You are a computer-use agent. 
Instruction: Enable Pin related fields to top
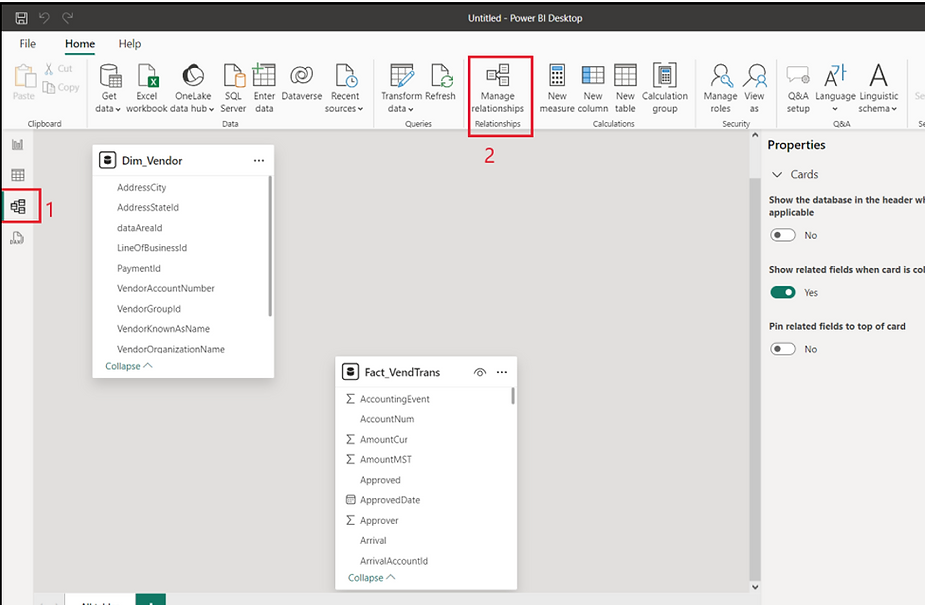click(x=783, y=349)
